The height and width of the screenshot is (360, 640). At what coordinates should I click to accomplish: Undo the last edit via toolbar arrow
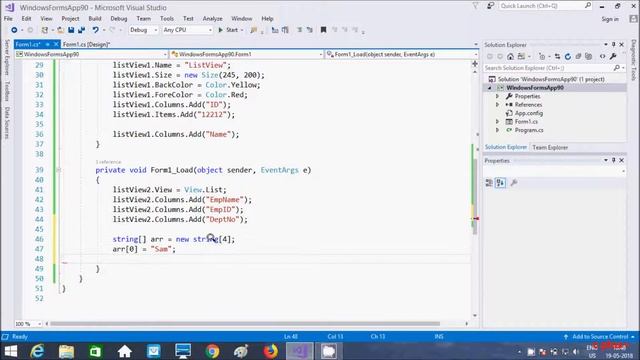click(96, 30)
